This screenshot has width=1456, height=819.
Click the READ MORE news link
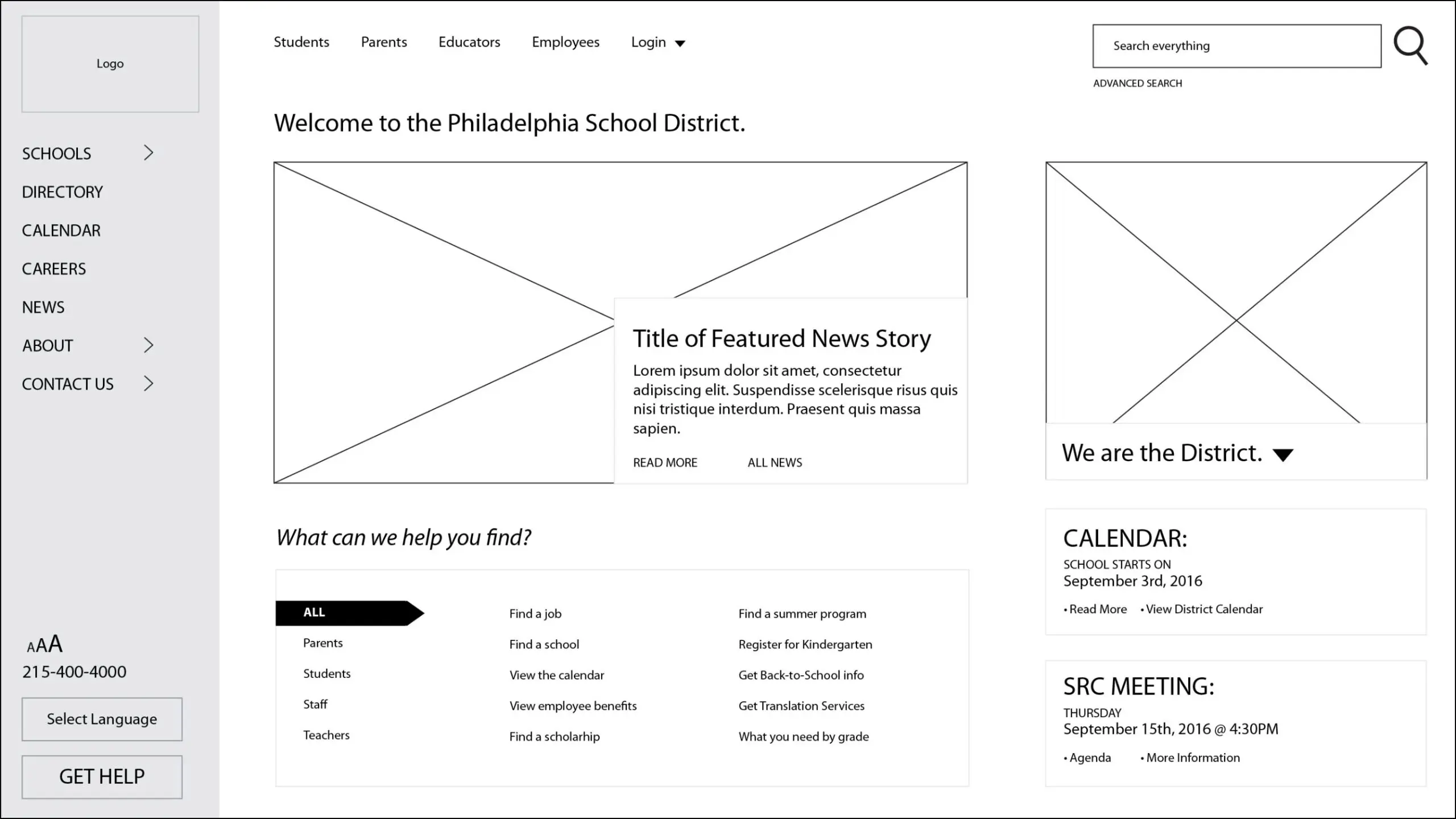pyautogui.click(x=665, y=463)
